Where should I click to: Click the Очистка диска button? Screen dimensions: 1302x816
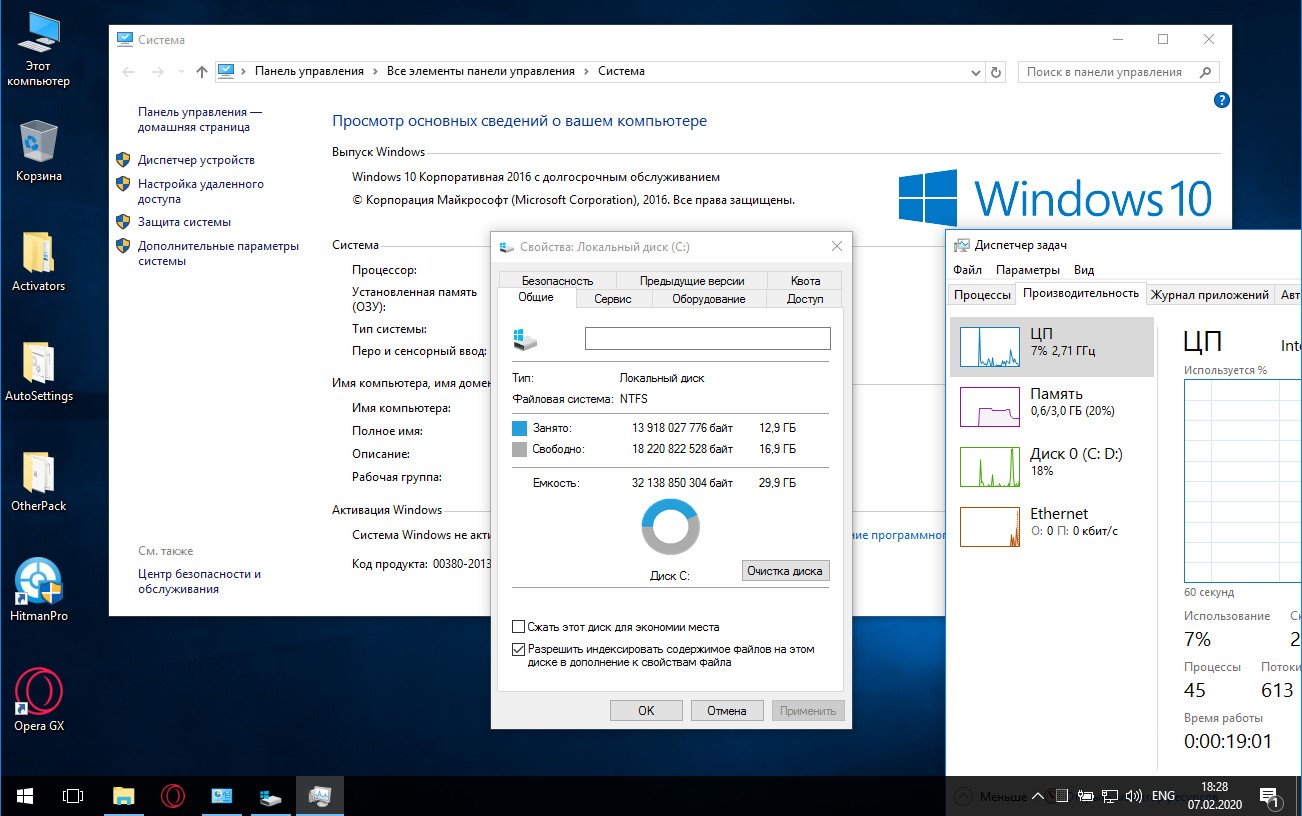(785, 571)
